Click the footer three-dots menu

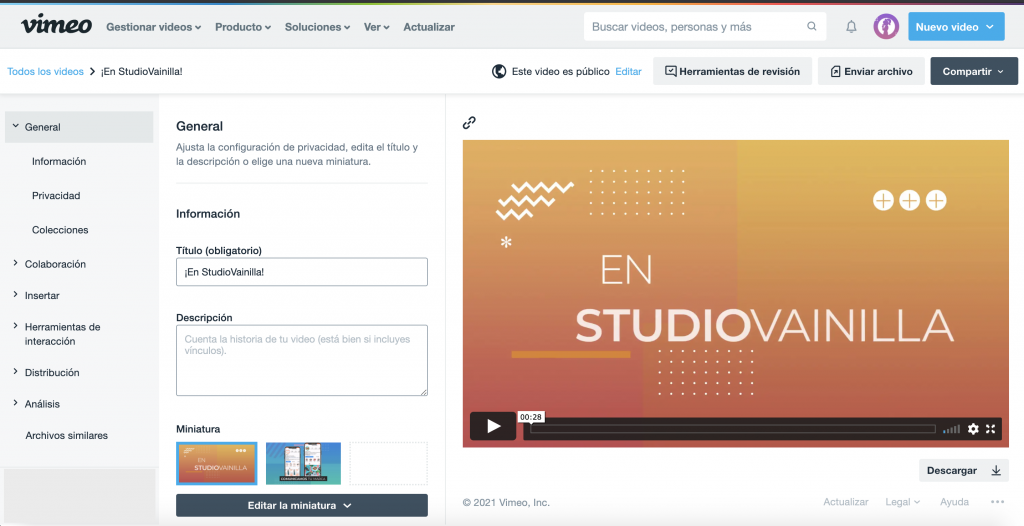(997, 502)
